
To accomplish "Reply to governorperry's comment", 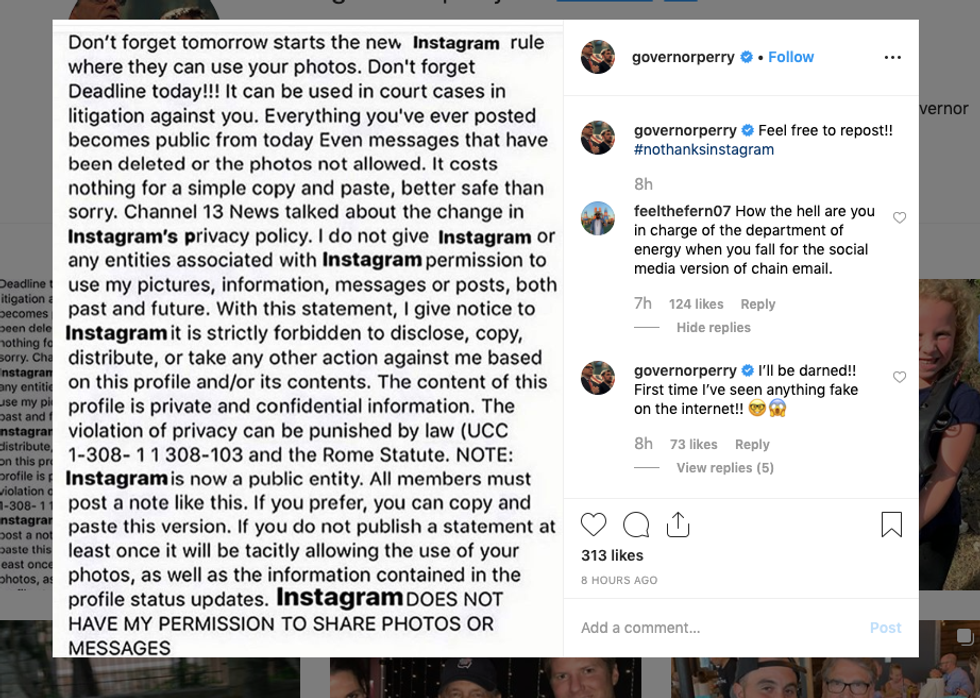I will point(752,444).
